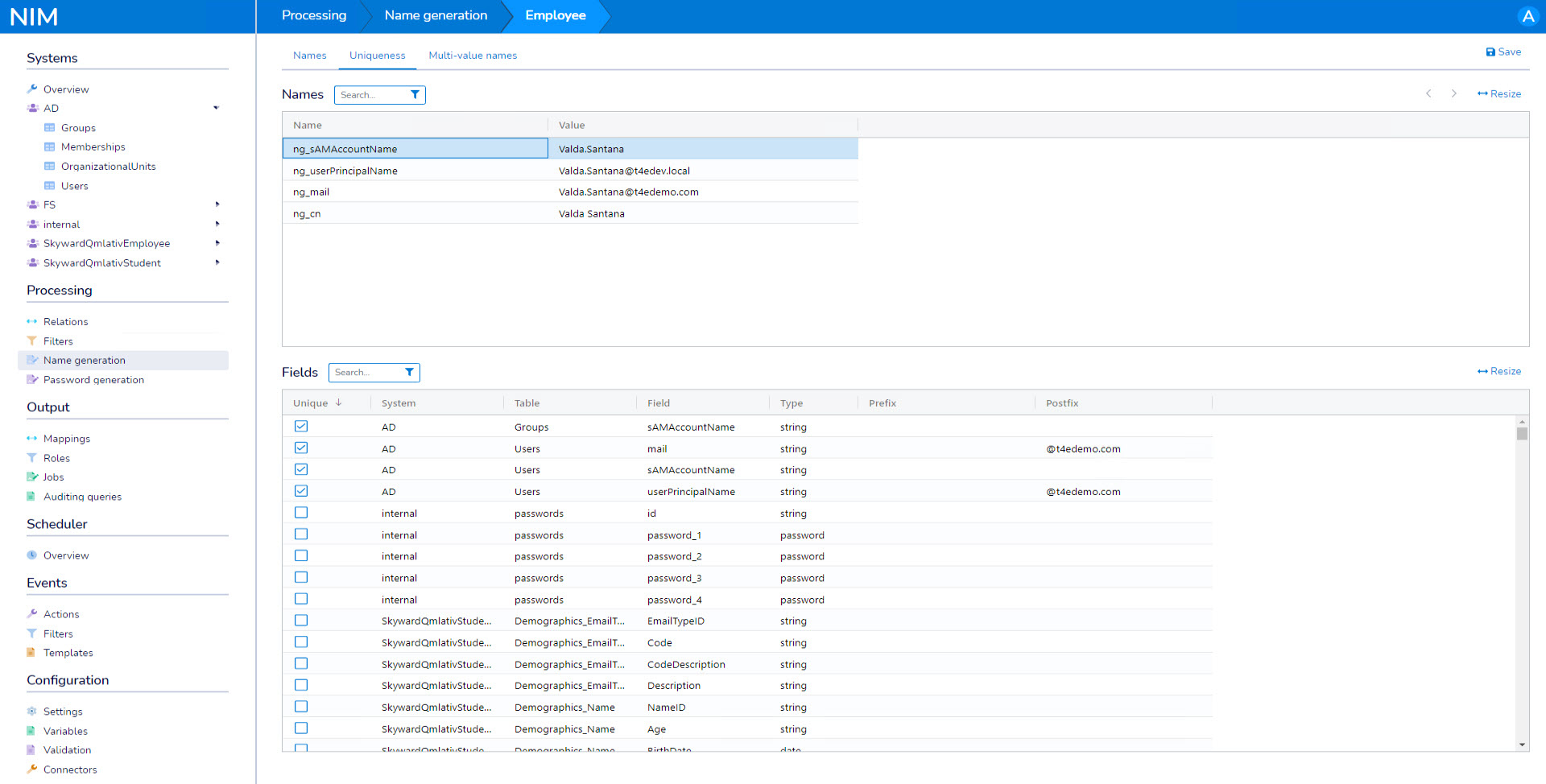
Task: Check Unique for internal passwords id
Action: pos(301,513)
